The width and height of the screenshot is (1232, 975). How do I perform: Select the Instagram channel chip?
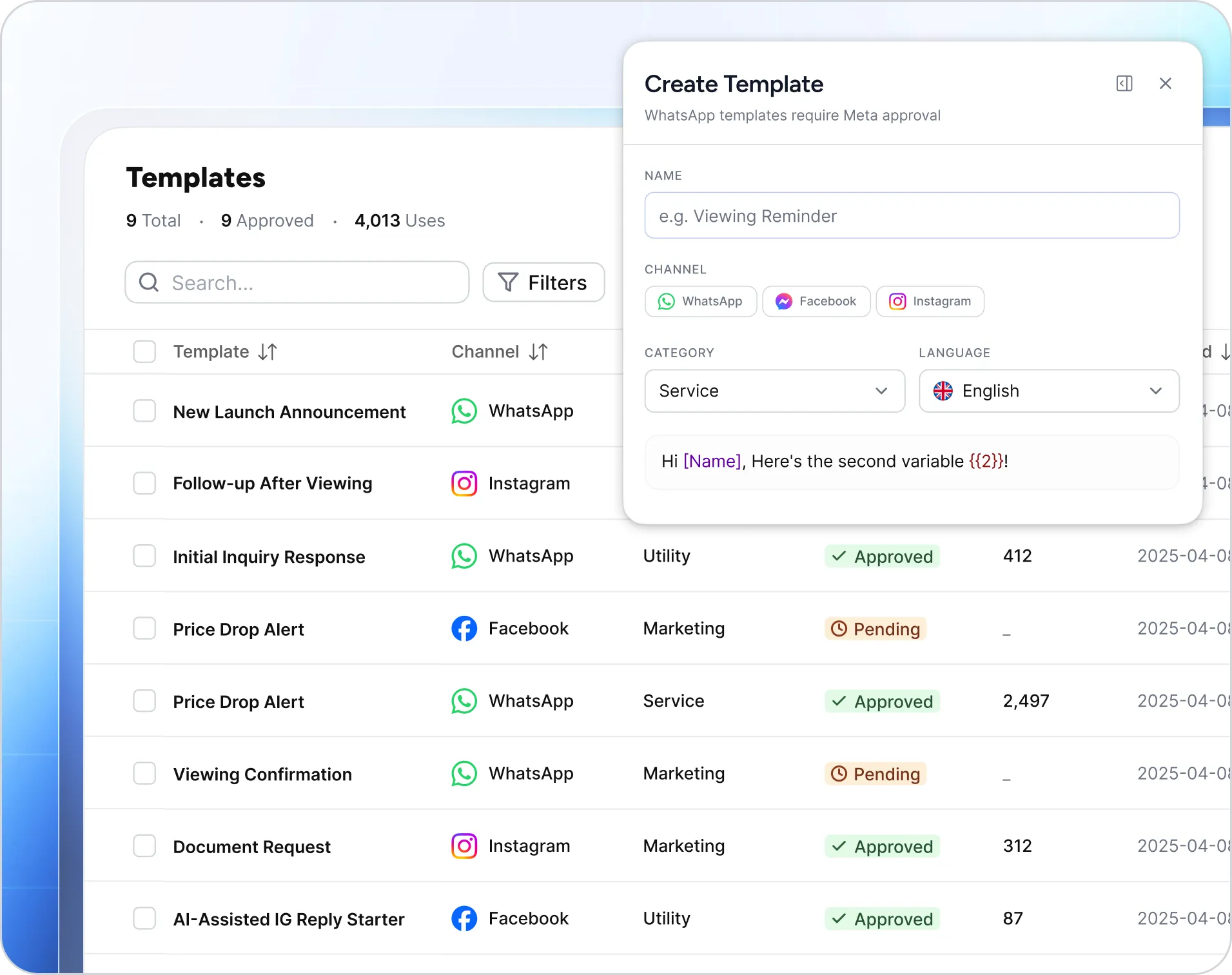(x=930, y=302)
